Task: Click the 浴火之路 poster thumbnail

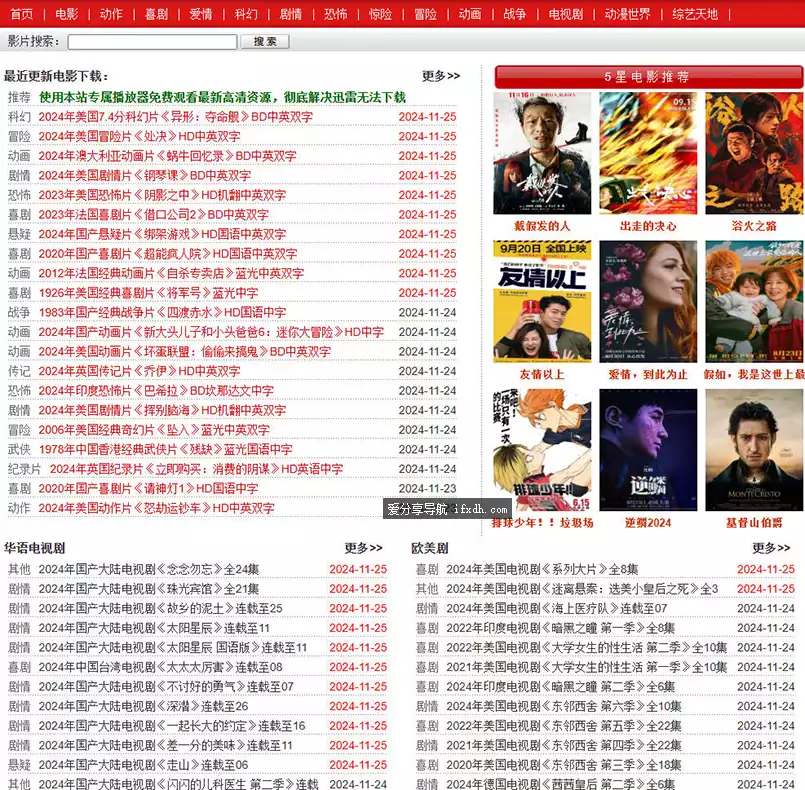Action: coord(754,153)
